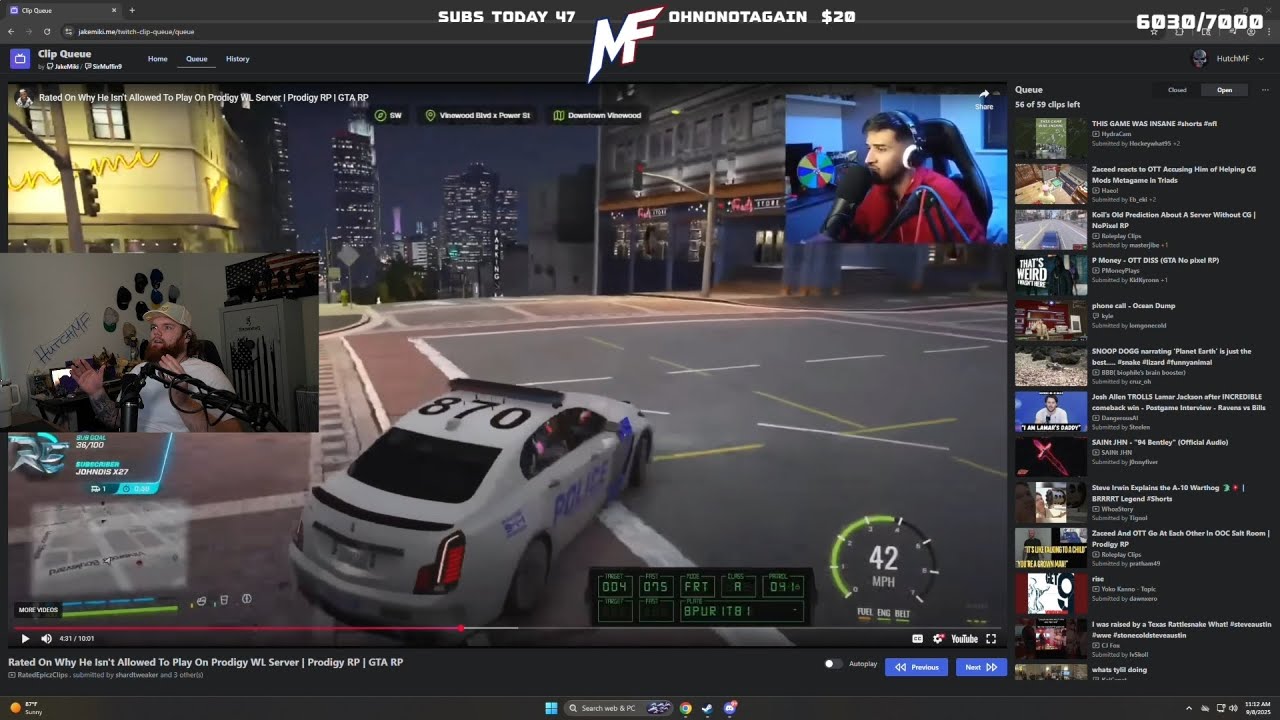Click the Next clip button

tap(980, 667)
